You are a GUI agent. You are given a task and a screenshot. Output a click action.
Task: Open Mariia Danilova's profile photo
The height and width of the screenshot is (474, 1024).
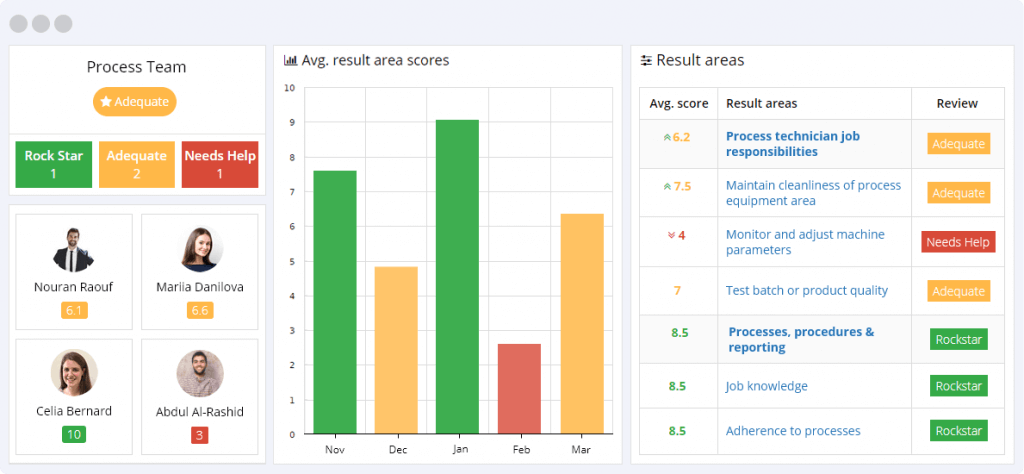click(x=200, y=250)
